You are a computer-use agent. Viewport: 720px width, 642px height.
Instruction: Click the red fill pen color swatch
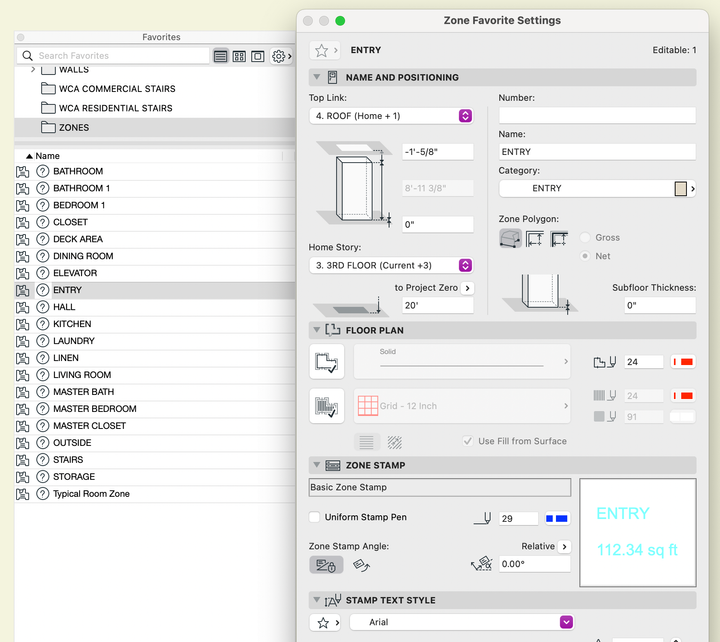[x=683, y=396]
